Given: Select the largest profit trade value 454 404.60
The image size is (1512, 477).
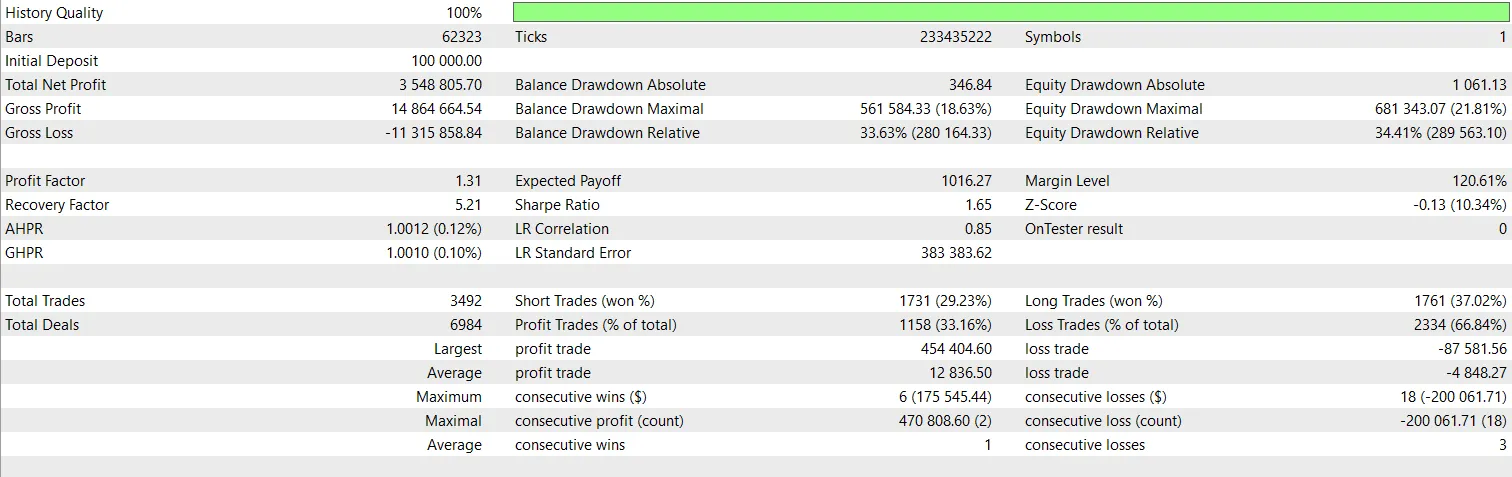Looking at the screenshot, I should [956, 349].
